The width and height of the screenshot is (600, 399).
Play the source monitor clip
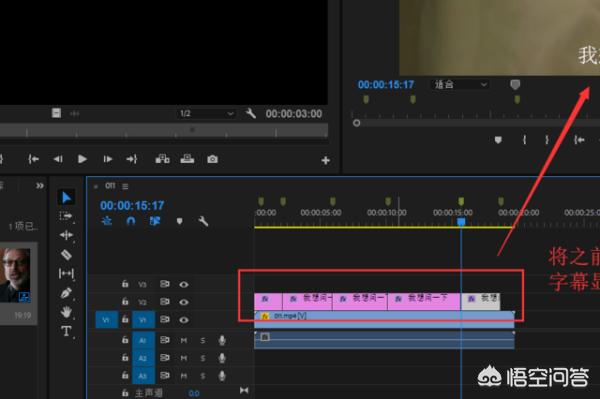[x=82, y=159]
